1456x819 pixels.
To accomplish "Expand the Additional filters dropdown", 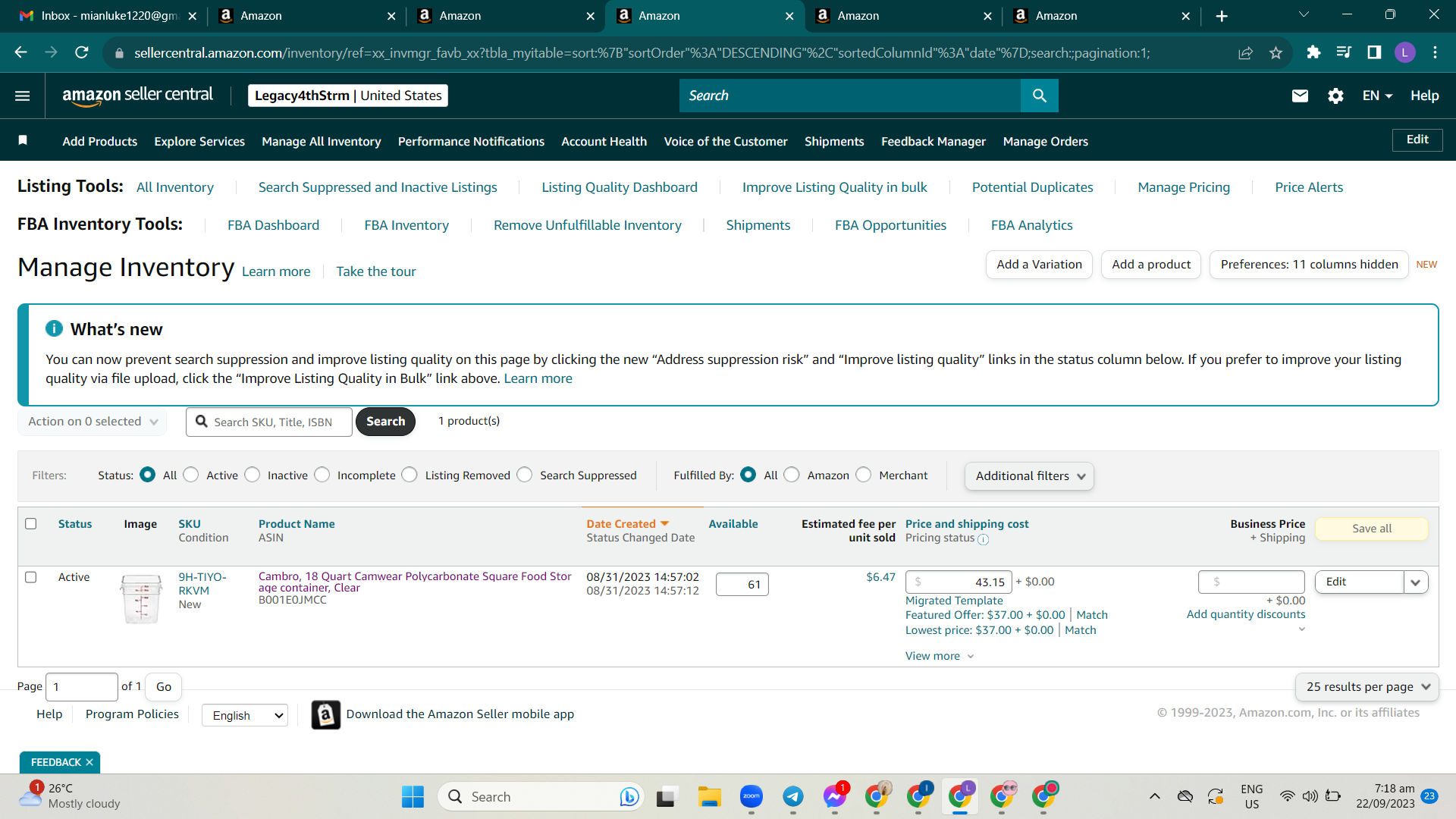I will [1029, 476].
